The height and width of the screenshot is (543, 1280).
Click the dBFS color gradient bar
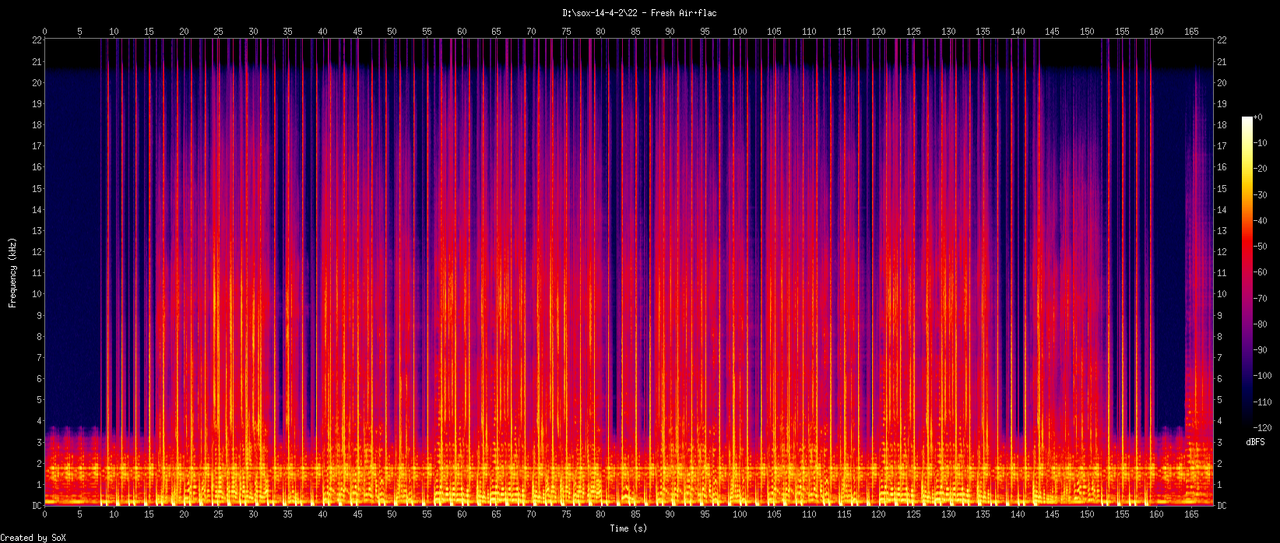coord(1247,272)
